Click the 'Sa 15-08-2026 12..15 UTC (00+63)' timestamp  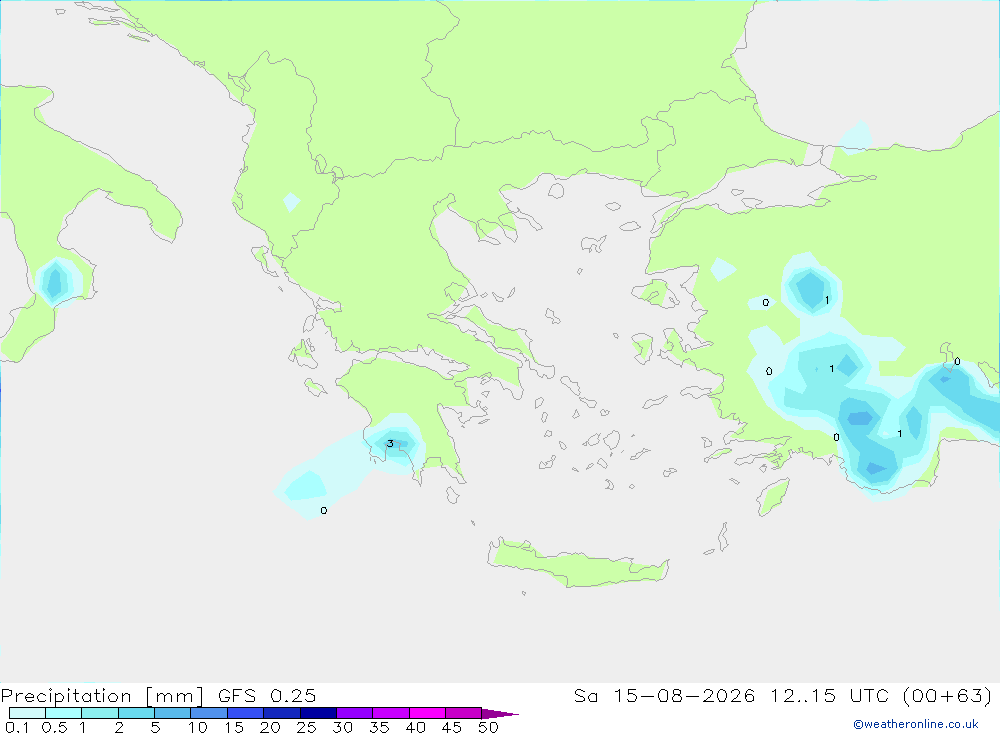tap(783, 695)
